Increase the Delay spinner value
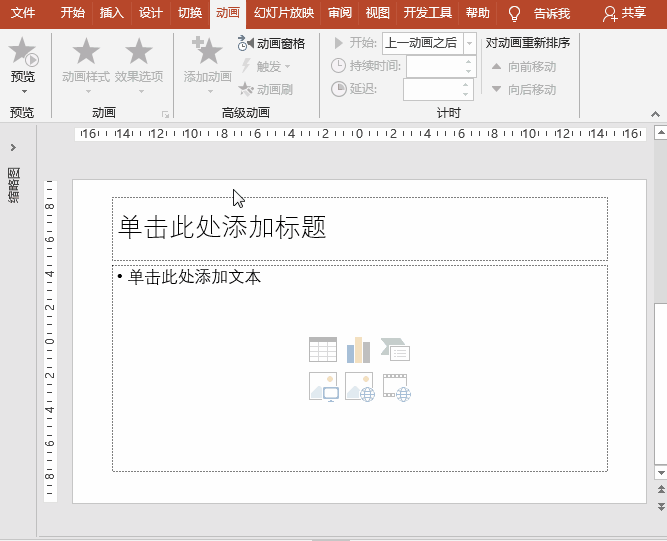The width and height of the screenshot is (667, 541). click(466, 85)
